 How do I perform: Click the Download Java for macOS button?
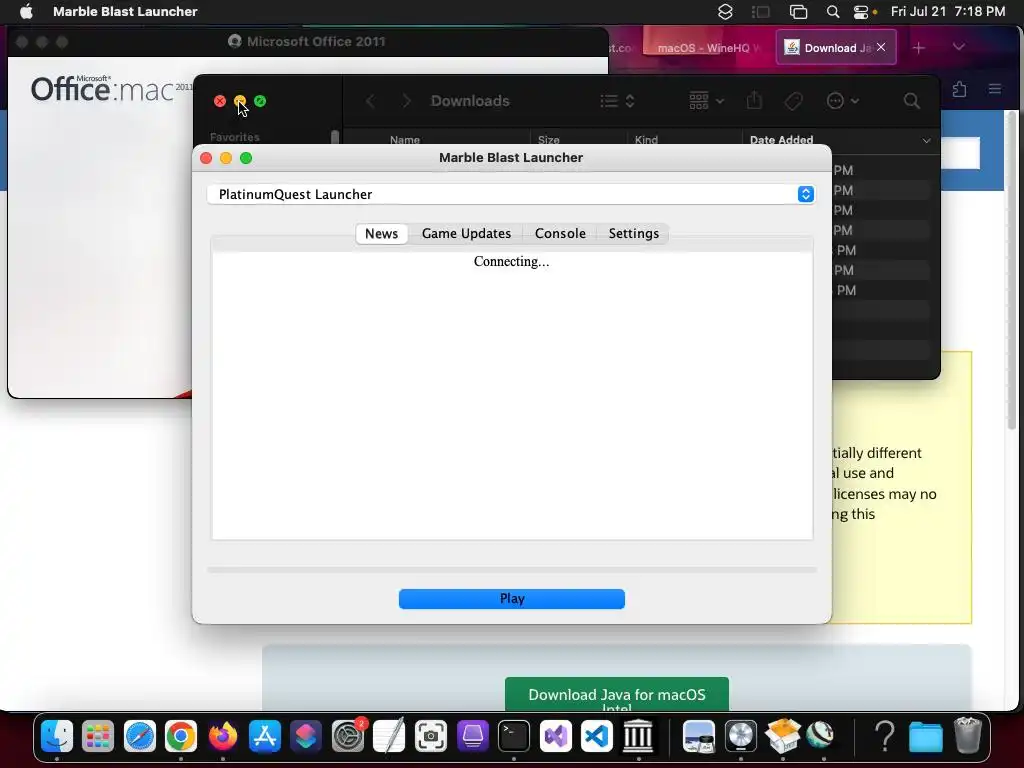(616, 695)
